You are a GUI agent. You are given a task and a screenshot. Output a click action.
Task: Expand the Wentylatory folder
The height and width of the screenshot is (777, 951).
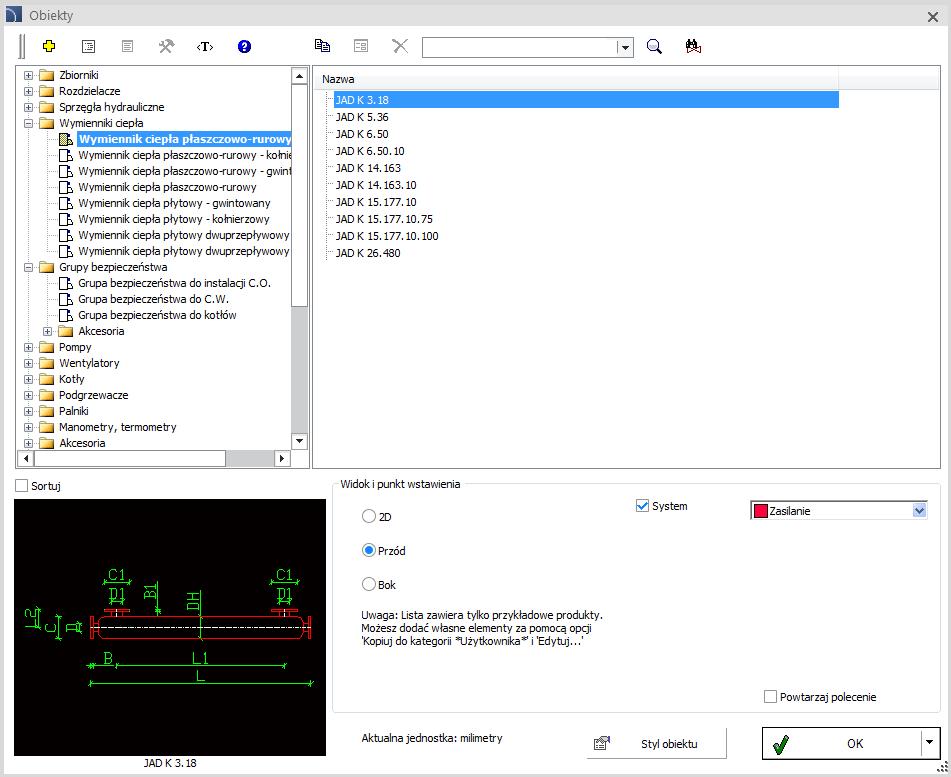tap(29, 363)
